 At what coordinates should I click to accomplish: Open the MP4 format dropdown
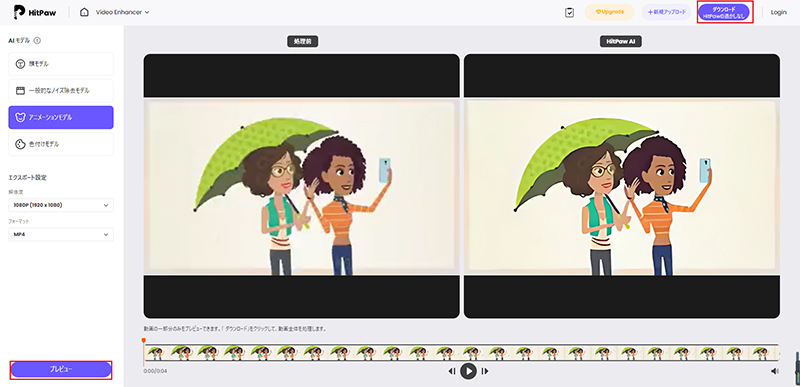(61, 235)
